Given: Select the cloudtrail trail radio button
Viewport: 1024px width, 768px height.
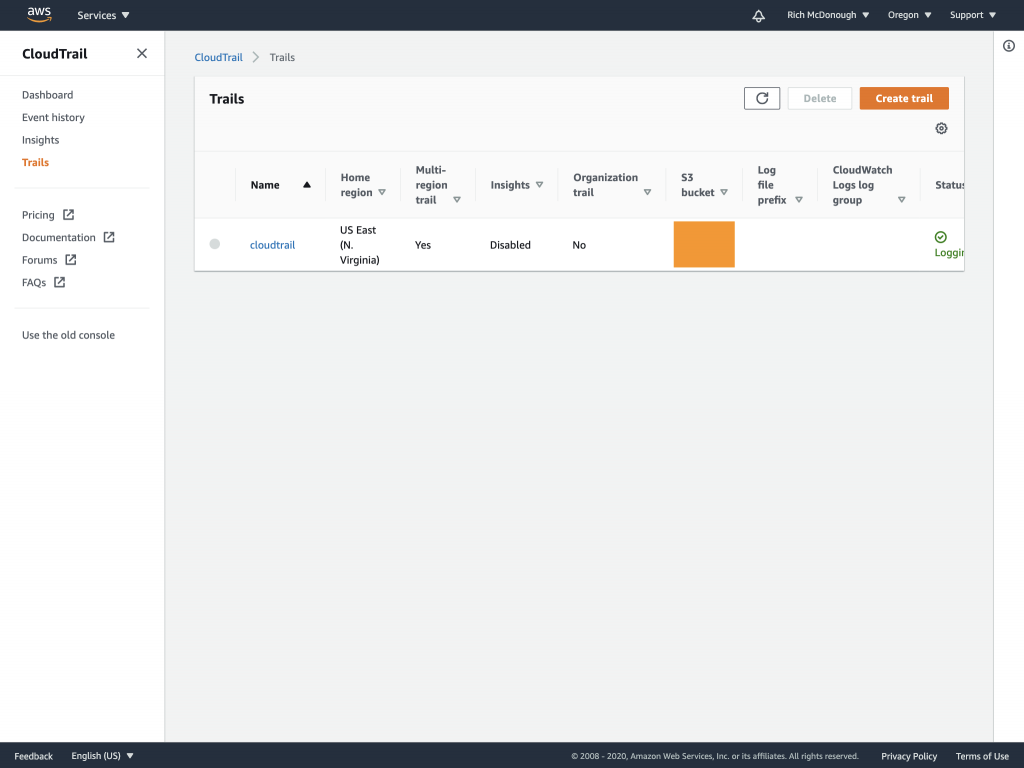Looking at the screenshot, I should (x=214, y=243).
